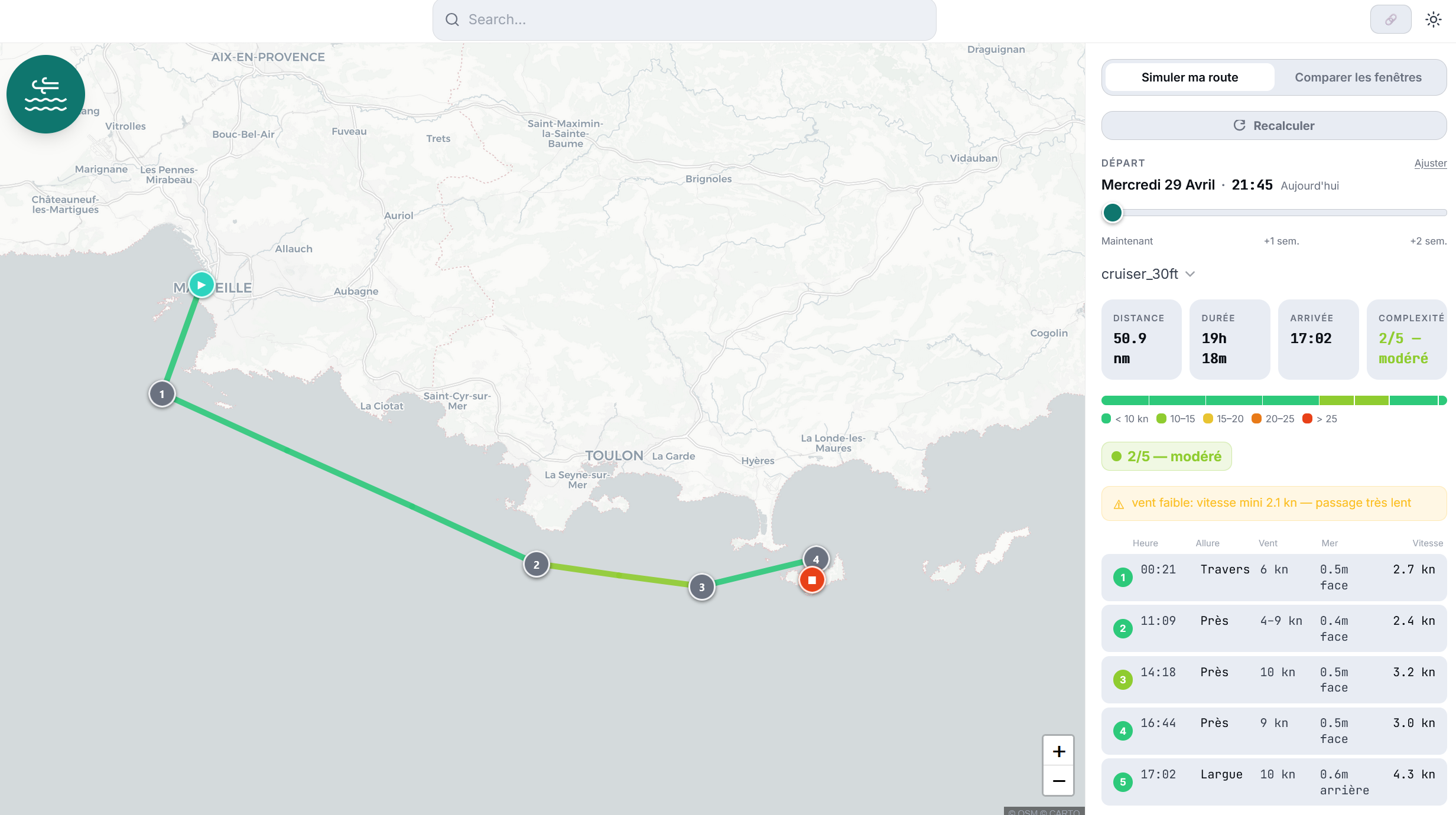Click the DURÉE 19h 18m card
Viewport: 1456px width, 815px height.
1229,339
